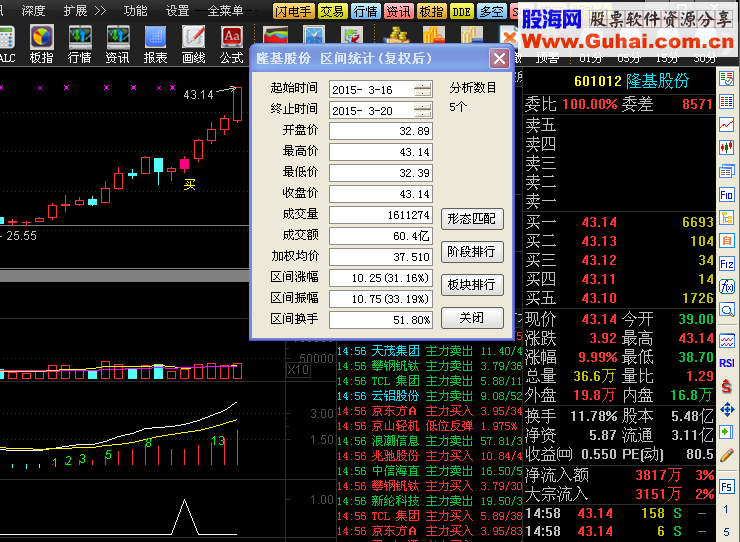Click the pencil icon in right sidebar
The width and height of the screenshot is (740, 542).
pyautogui.click(x=727, y=456)
